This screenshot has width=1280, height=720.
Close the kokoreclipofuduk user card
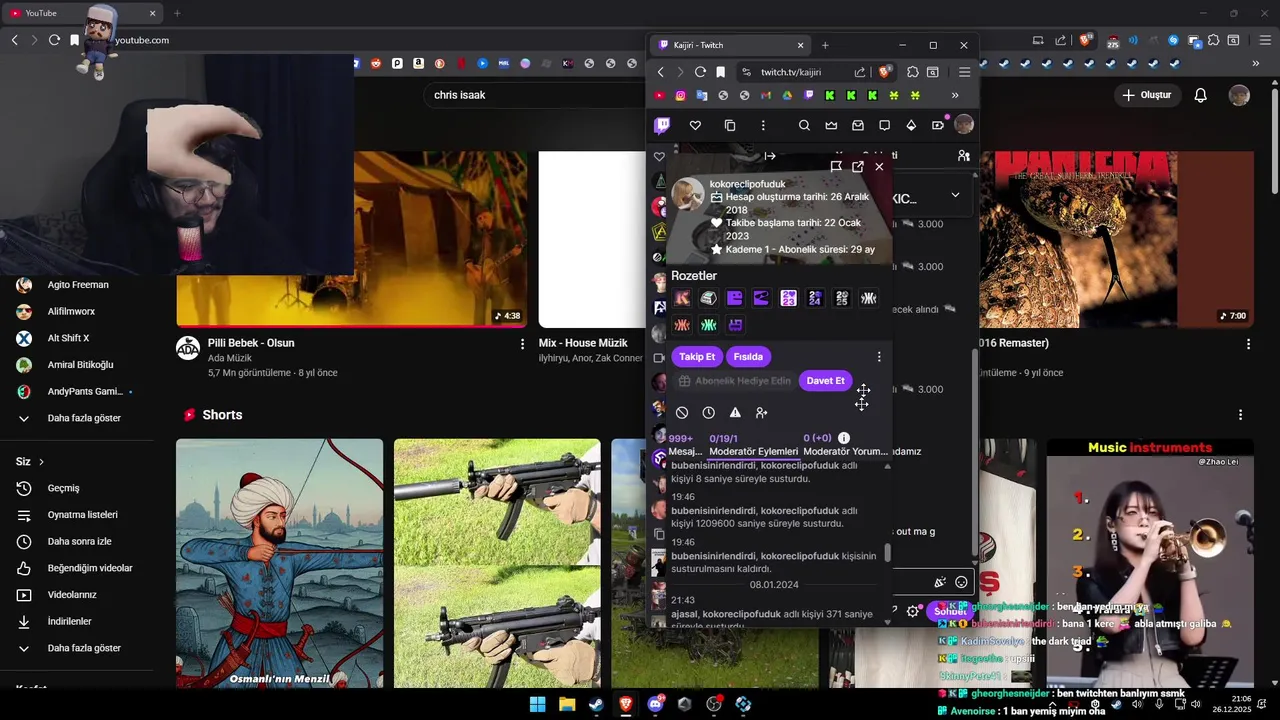coord(879,167)
